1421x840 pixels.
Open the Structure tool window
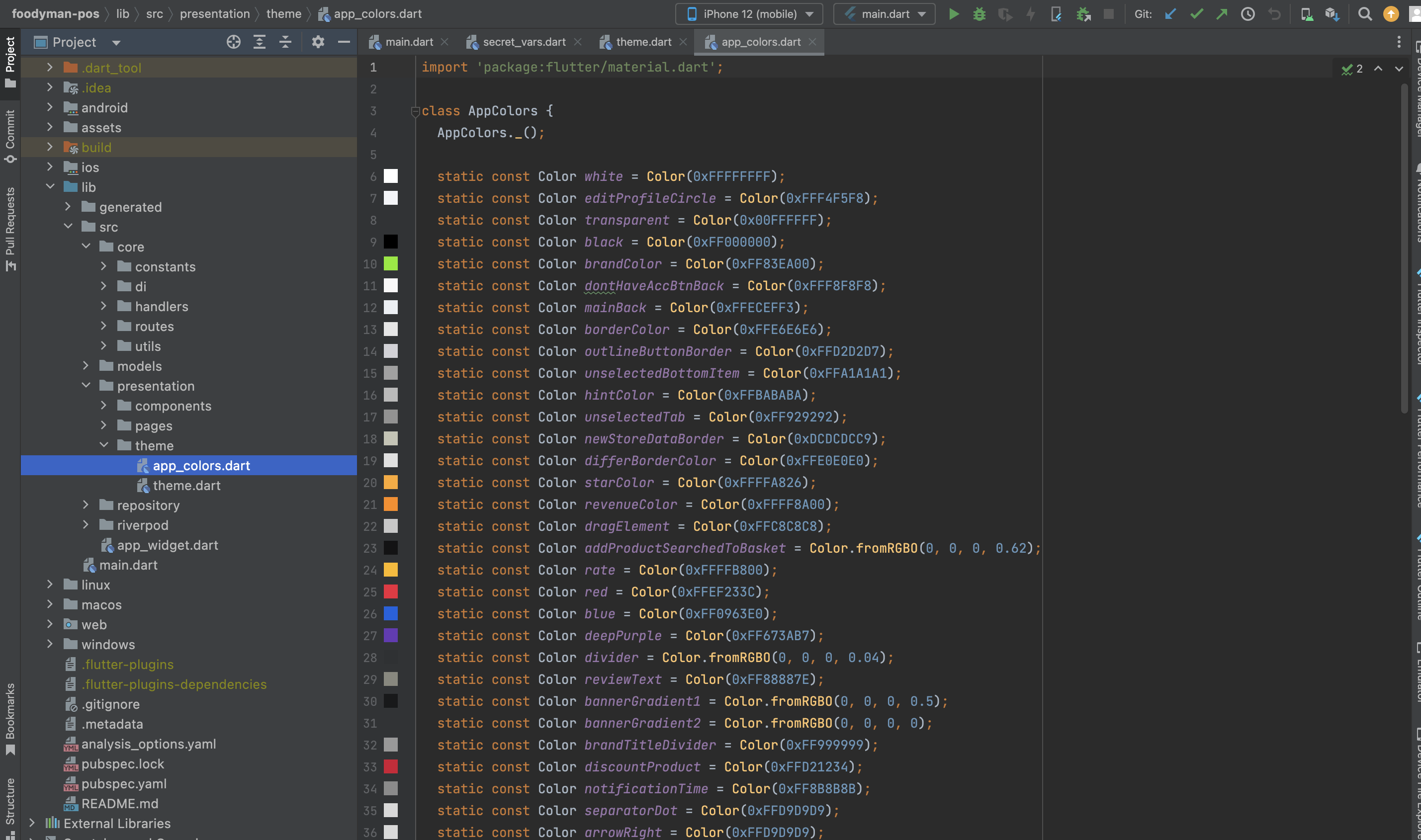coord(10,808)
